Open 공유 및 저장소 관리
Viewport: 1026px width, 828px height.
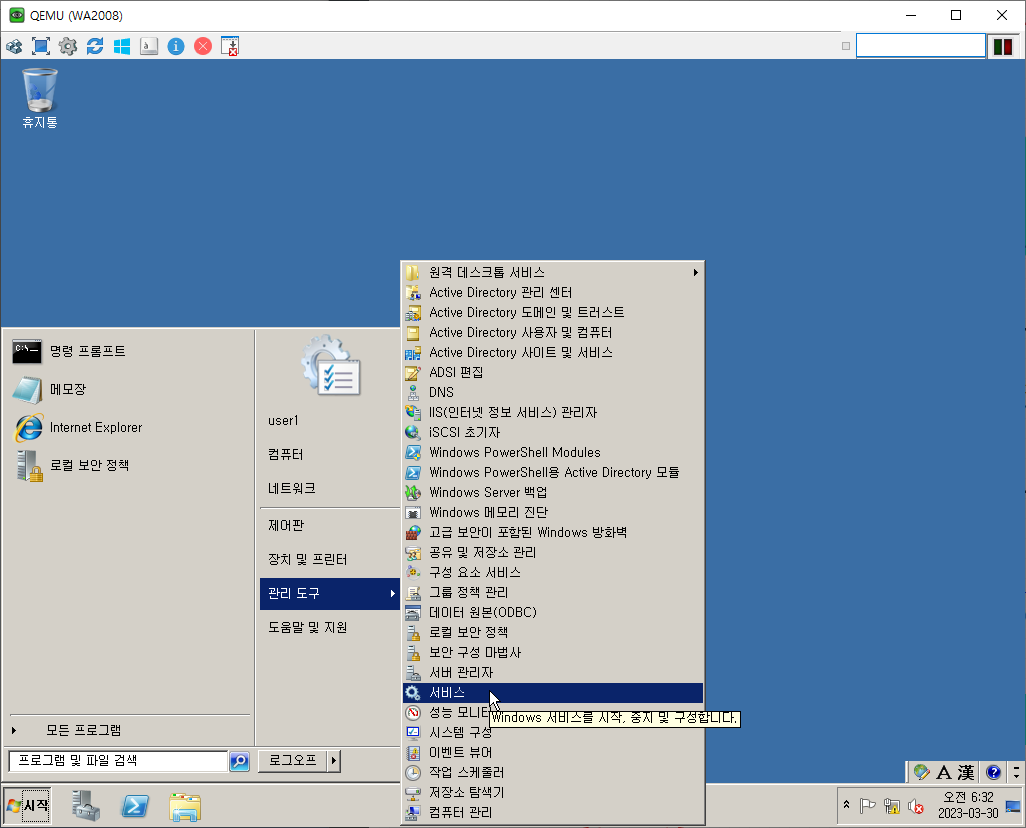tap(553, 552)
